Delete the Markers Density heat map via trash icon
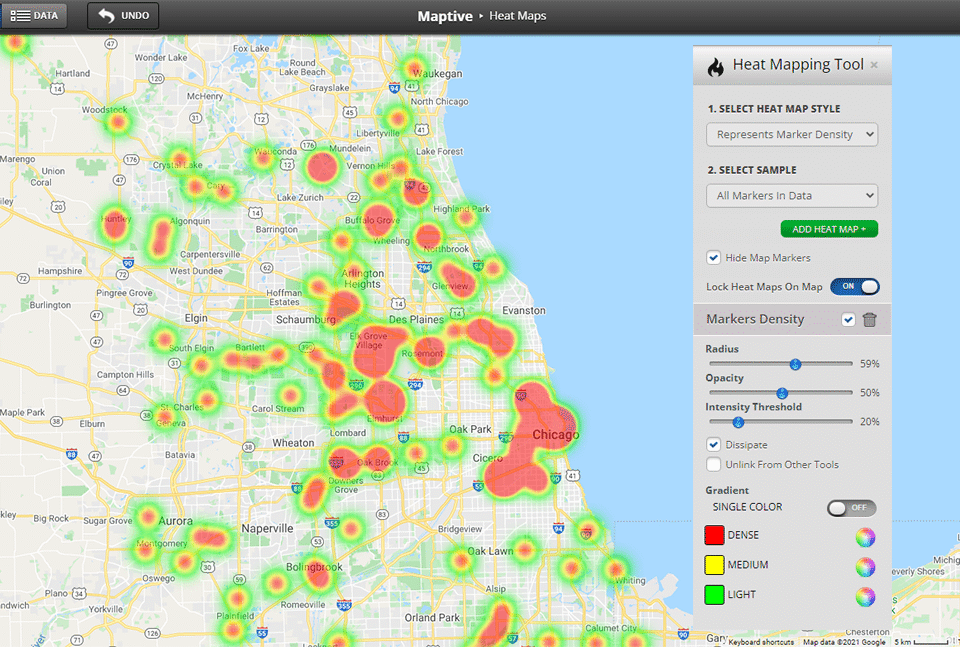960x647 pixels. tap(868, 318)
